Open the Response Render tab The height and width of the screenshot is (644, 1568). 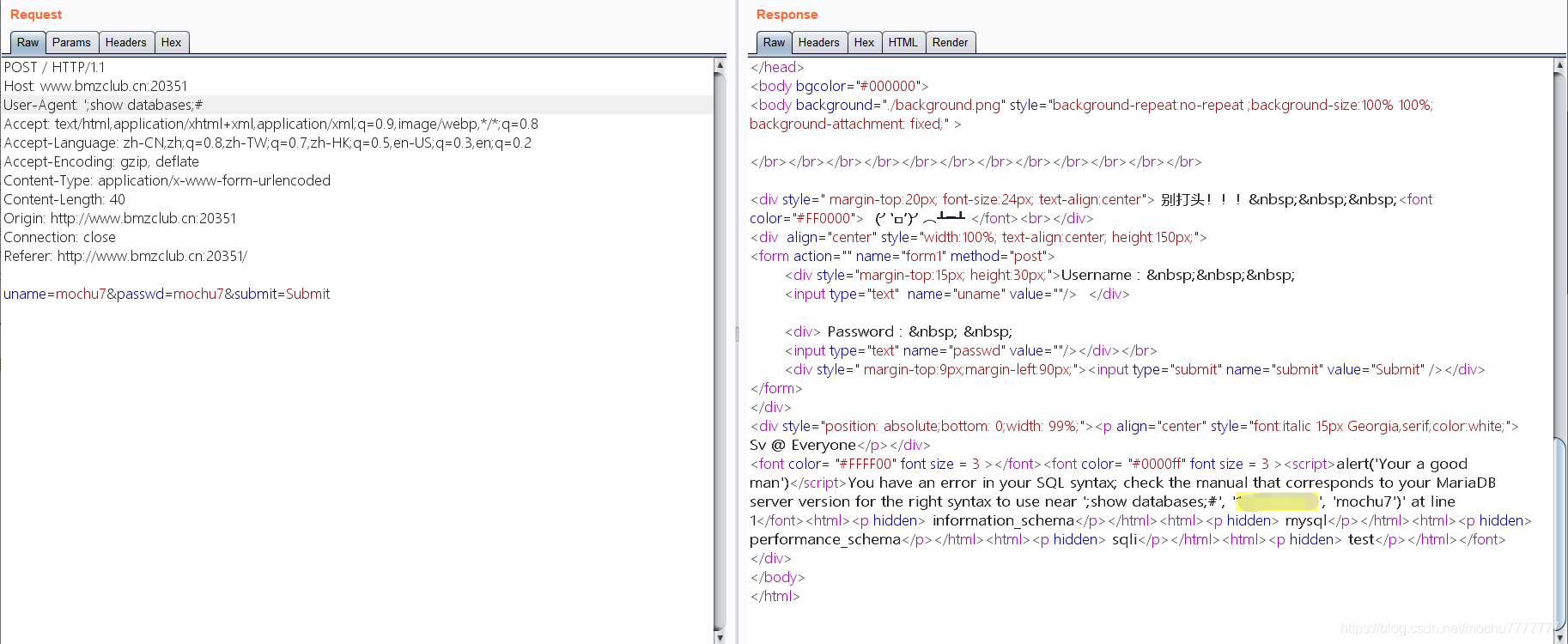pyautogui.click(x=951, y=42)
